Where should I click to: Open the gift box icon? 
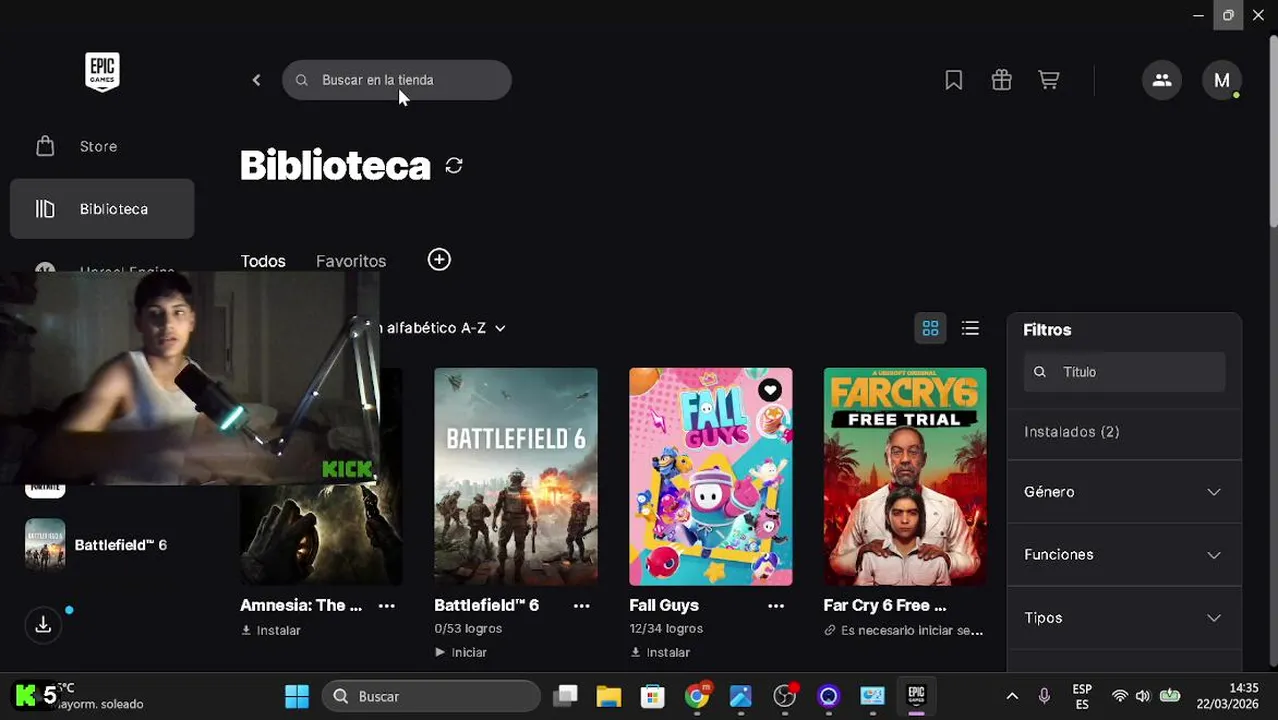coord(1001,80)
